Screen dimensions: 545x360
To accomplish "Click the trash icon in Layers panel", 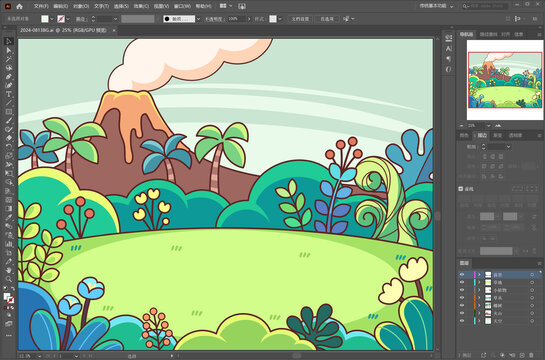I will tap(531, 355).
